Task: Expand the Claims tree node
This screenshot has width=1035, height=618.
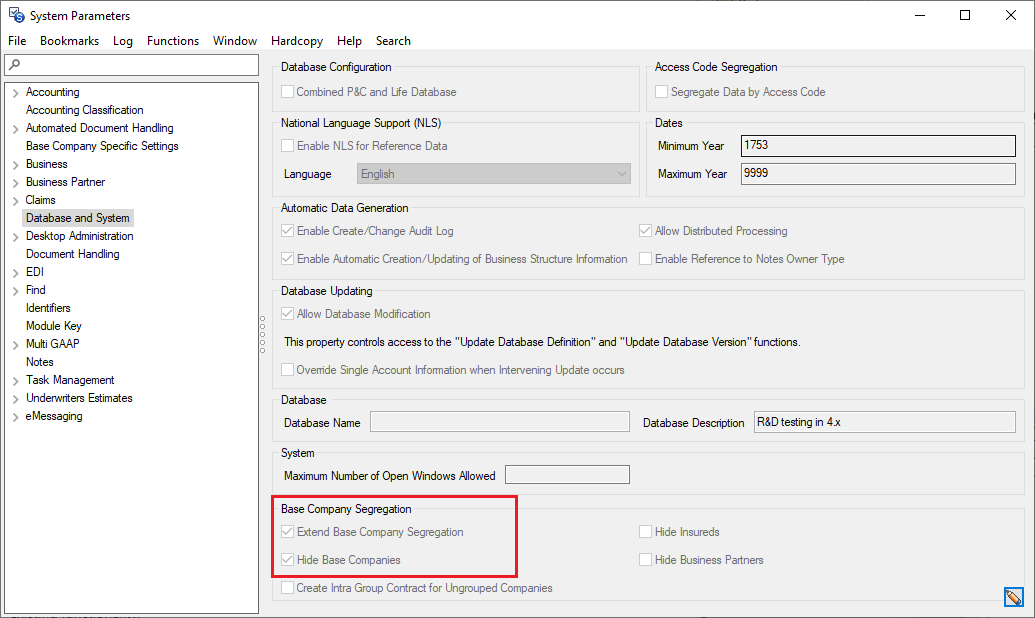Action: 15,201
